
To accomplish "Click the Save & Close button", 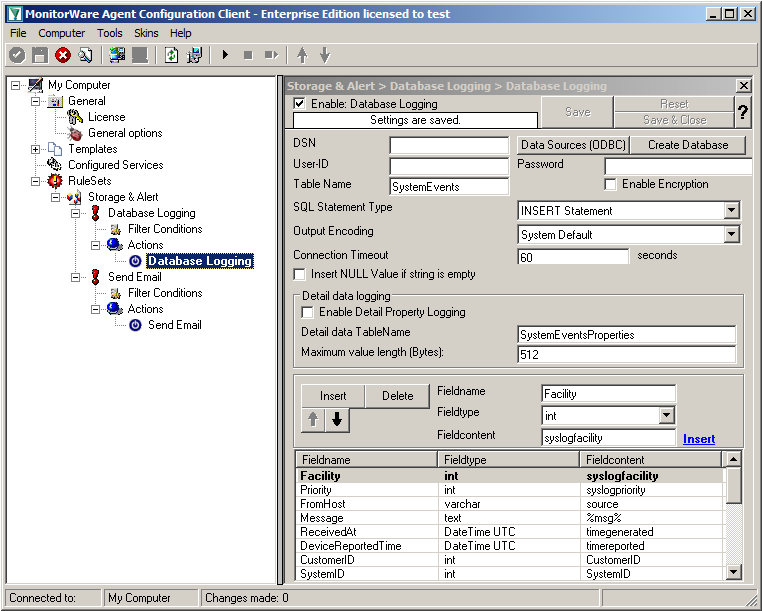I will pos(674,120).
